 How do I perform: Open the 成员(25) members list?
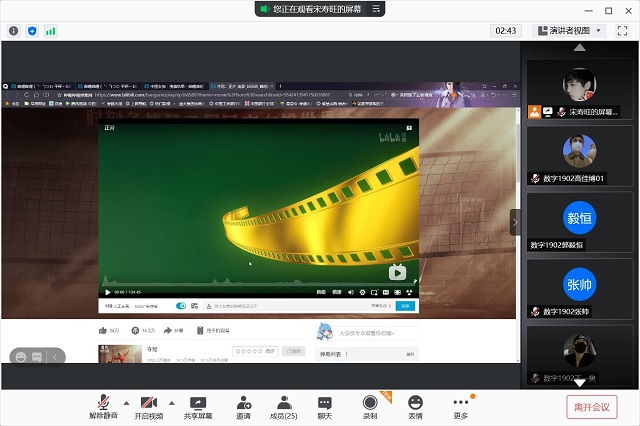tap(284, 402)
